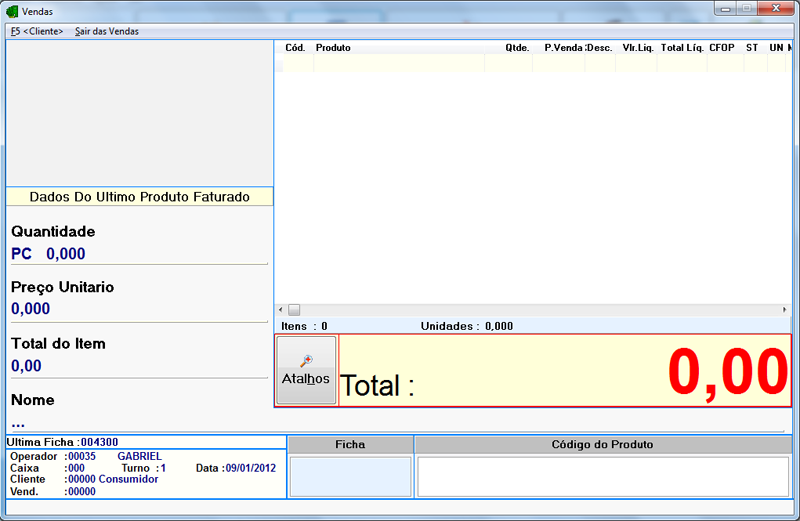Viewport: 800px width, 521px height.
Task: Click the Atalhos shortcuts button
Action: [306, 370]
